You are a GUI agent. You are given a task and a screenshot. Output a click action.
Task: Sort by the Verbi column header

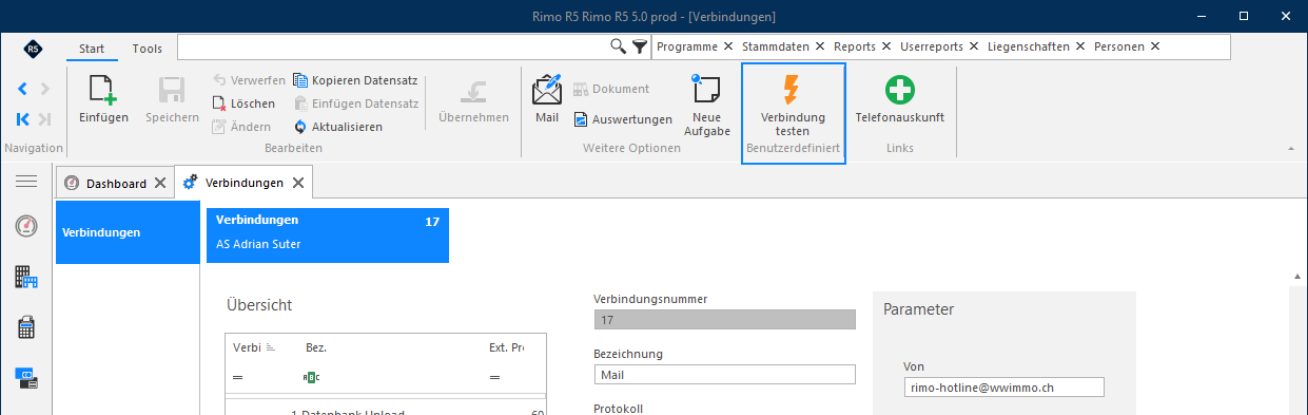point(253,347)
